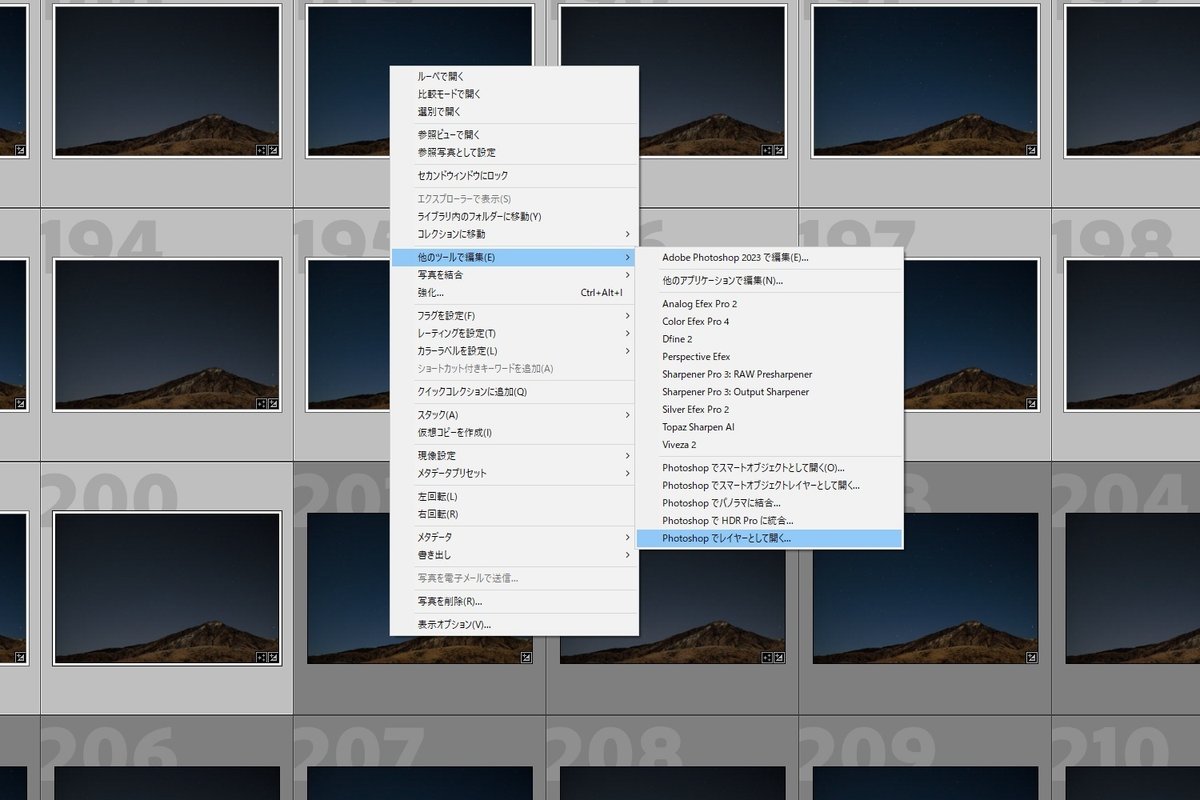Click the crop badge on the photo above cell 194
This screenshot has width=1200, height=800.
(261, 151)
